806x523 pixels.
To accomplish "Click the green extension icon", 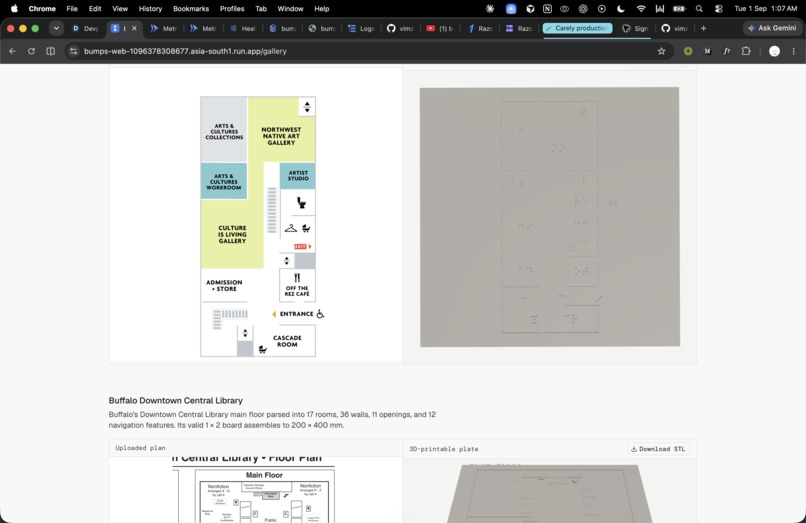I will 688,51.
